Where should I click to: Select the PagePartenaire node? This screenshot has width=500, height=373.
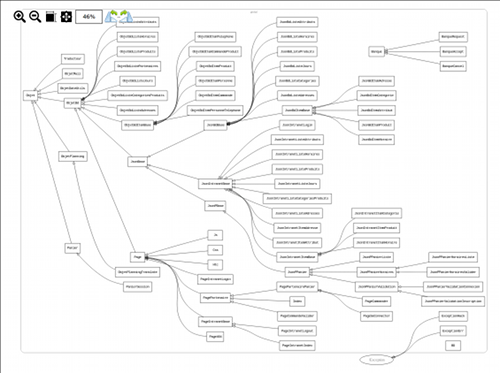[x=215, y=298]
